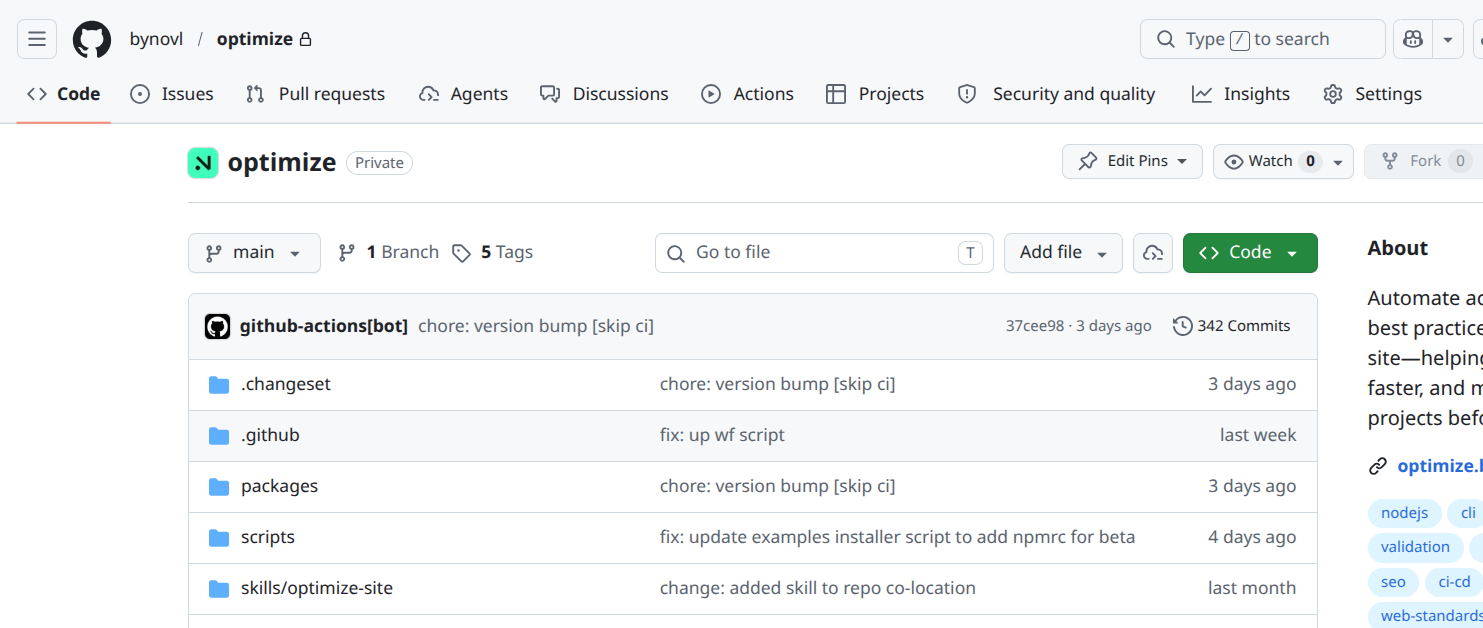Select the validation topic tag
Image resolution: width=1483 pixels, height=628 pixels.
pyautogui.click(x=1415, y=547)
